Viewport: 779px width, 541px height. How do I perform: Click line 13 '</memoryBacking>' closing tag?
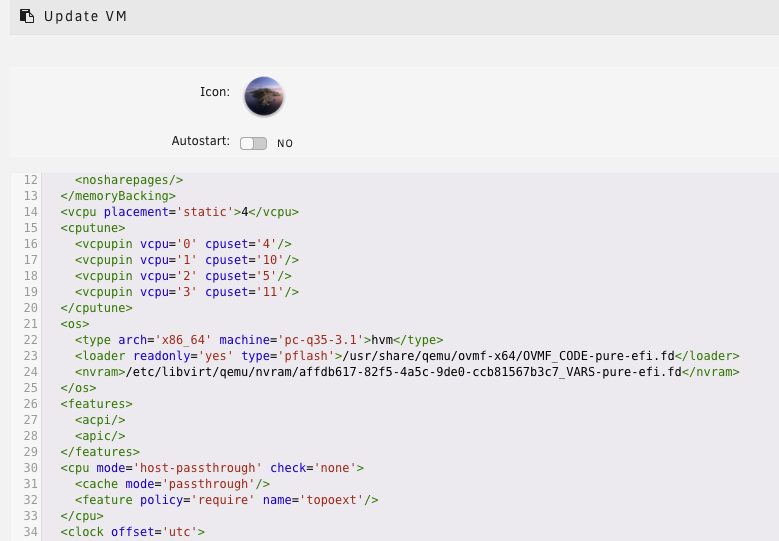[118, 196]
